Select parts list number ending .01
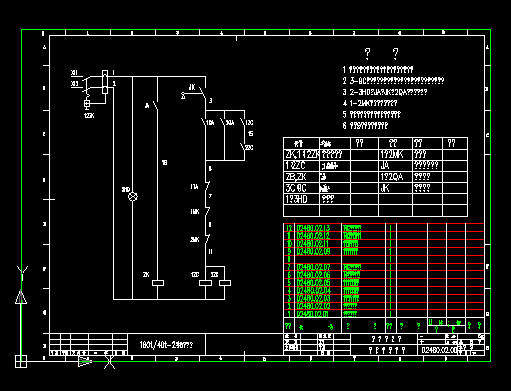 (x=313, y=314)
